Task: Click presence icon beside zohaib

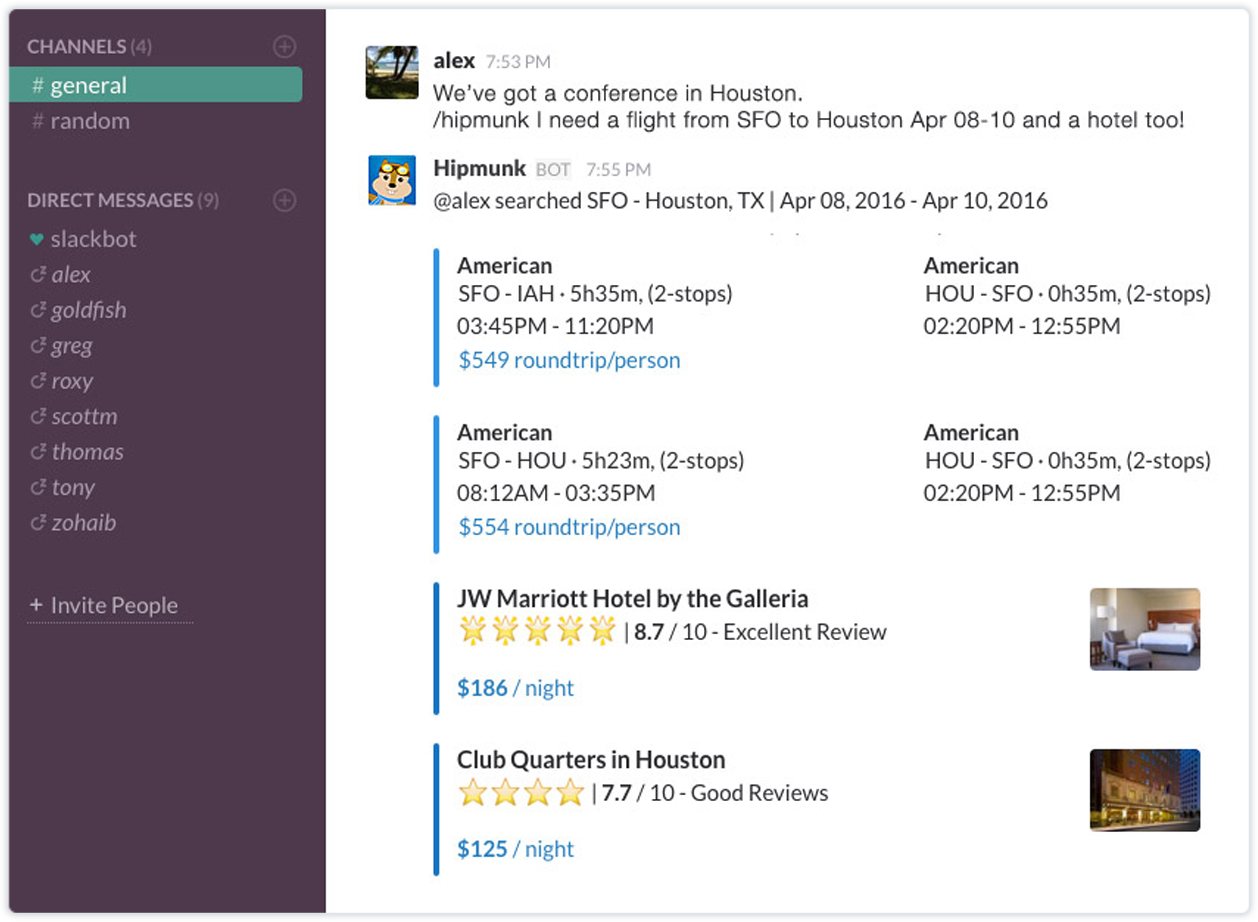Action: 38,523
